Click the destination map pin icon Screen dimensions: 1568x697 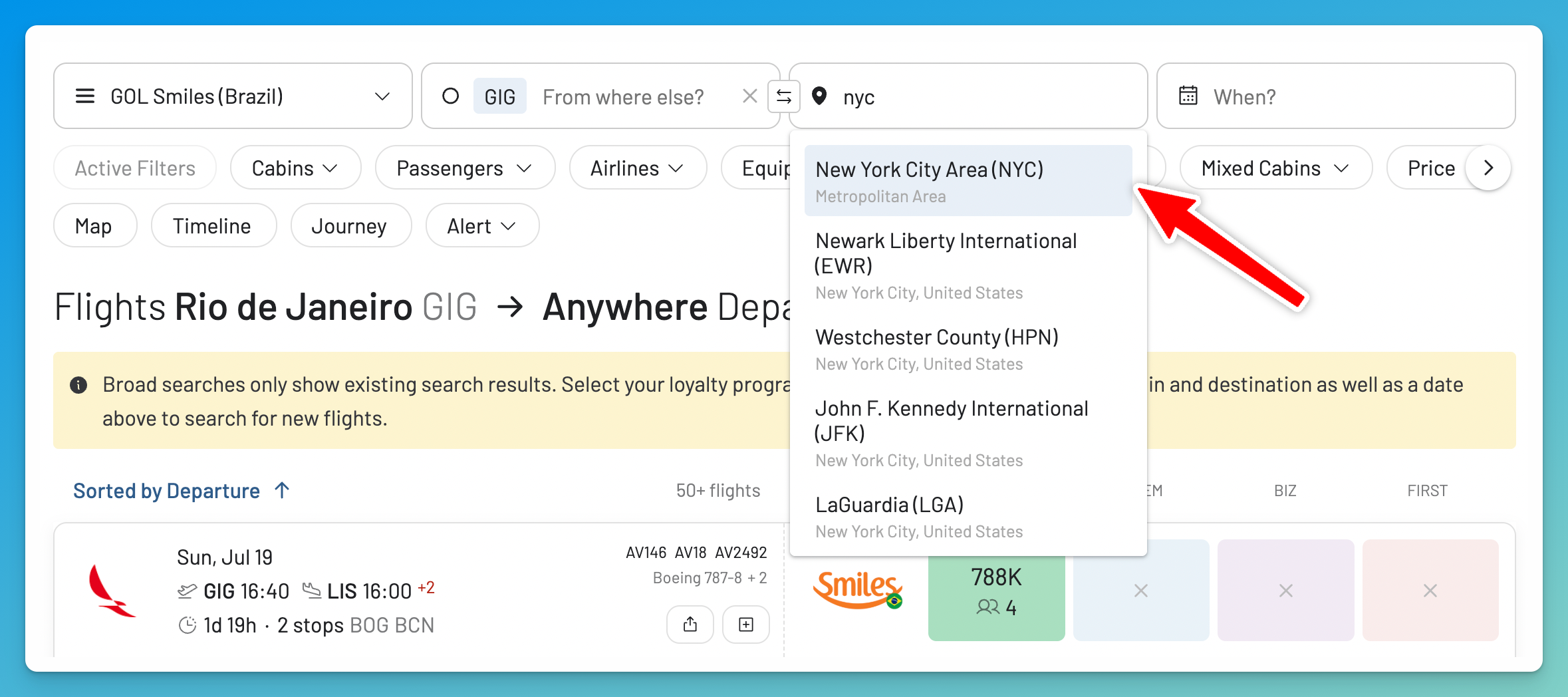(x=819, y=96)
